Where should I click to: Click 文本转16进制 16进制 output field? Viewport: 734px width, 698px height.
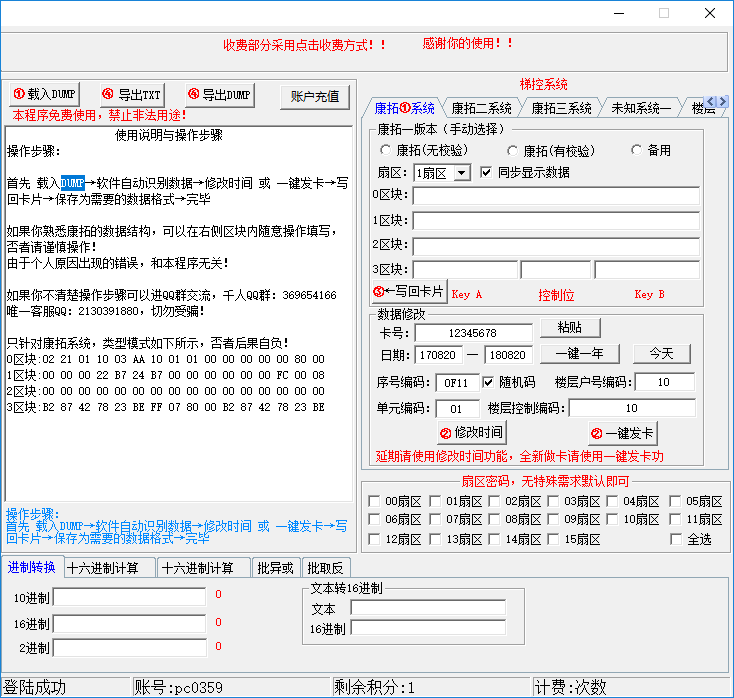point(428,628)
